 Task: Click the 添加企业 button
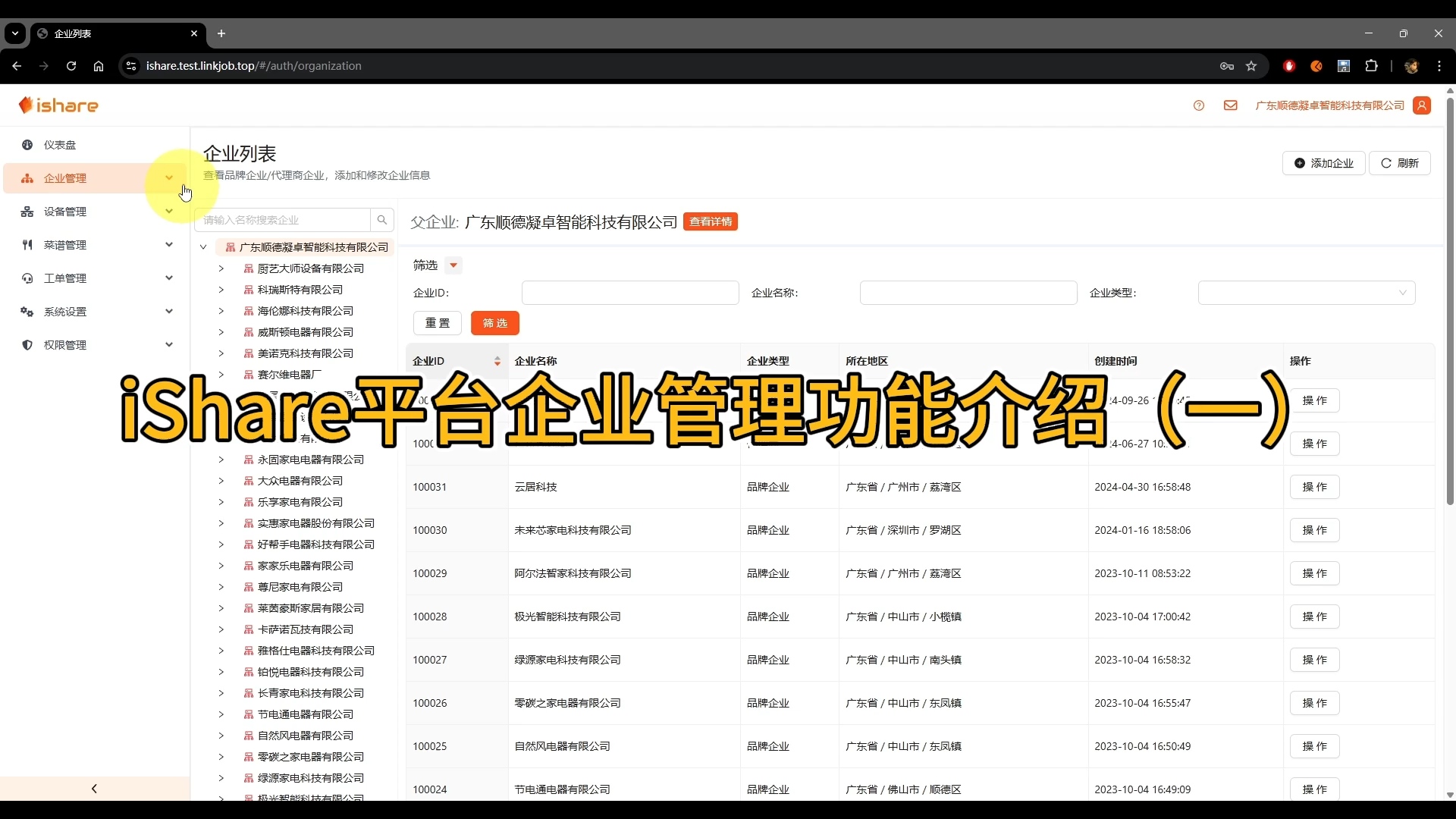(1324, 163)
